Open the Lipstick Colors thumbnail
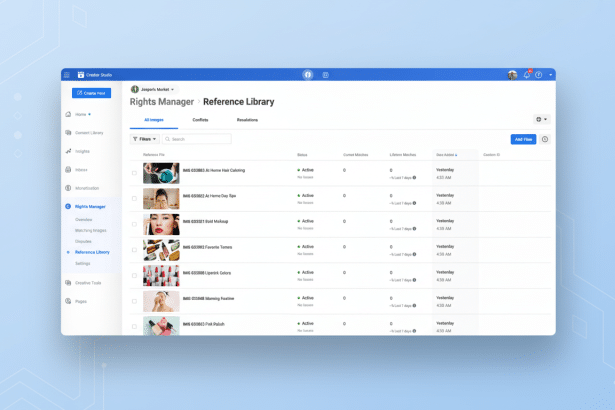Image resolution: width=615 pixels, height=410 pixels. tap(161, 275)
